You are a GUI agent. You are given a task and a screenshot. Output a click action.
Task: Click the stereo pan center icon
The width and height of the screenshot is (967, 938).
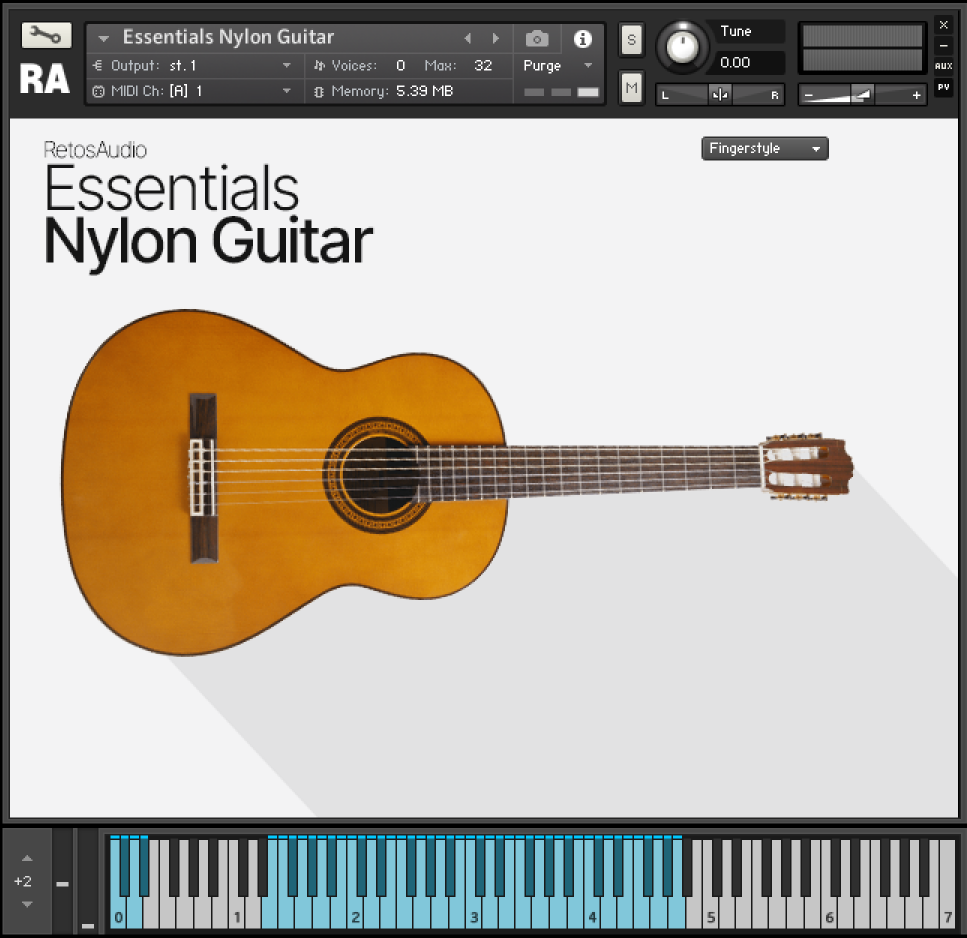pyautogui.click(x=720, y=95)
